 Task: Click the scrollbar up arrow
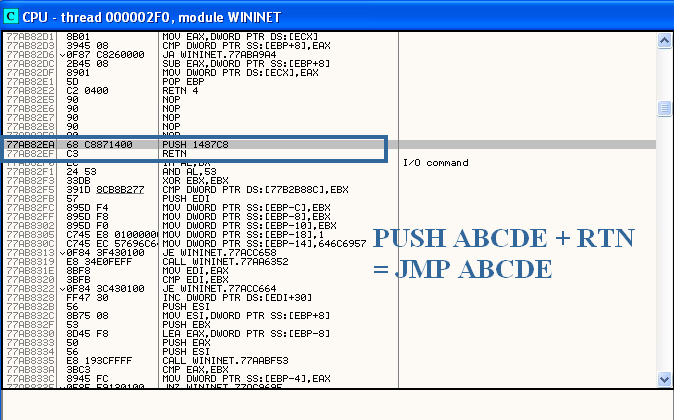point(664,41)
